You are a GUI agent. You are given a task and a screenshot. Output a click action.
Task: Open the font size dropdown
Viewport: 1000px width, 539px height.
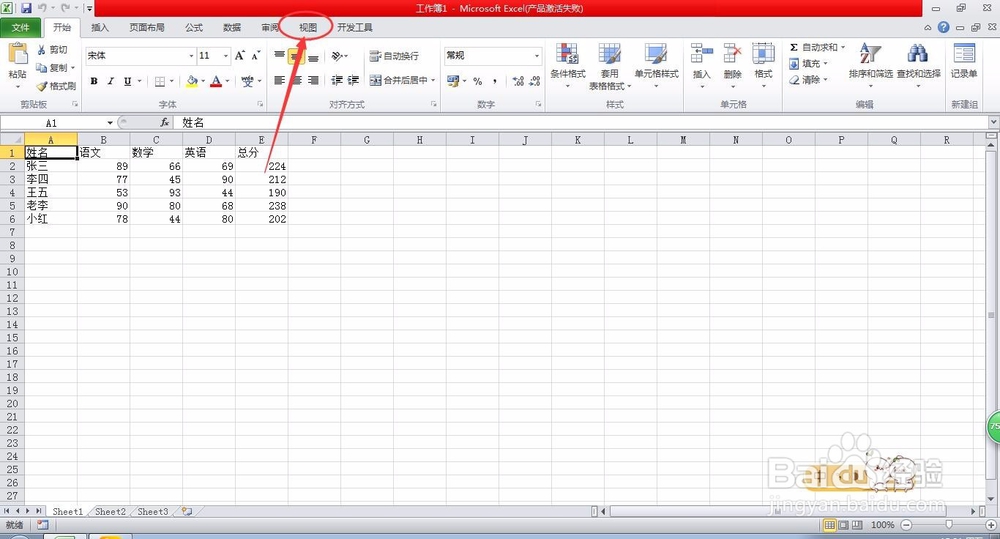coord(225,56)
